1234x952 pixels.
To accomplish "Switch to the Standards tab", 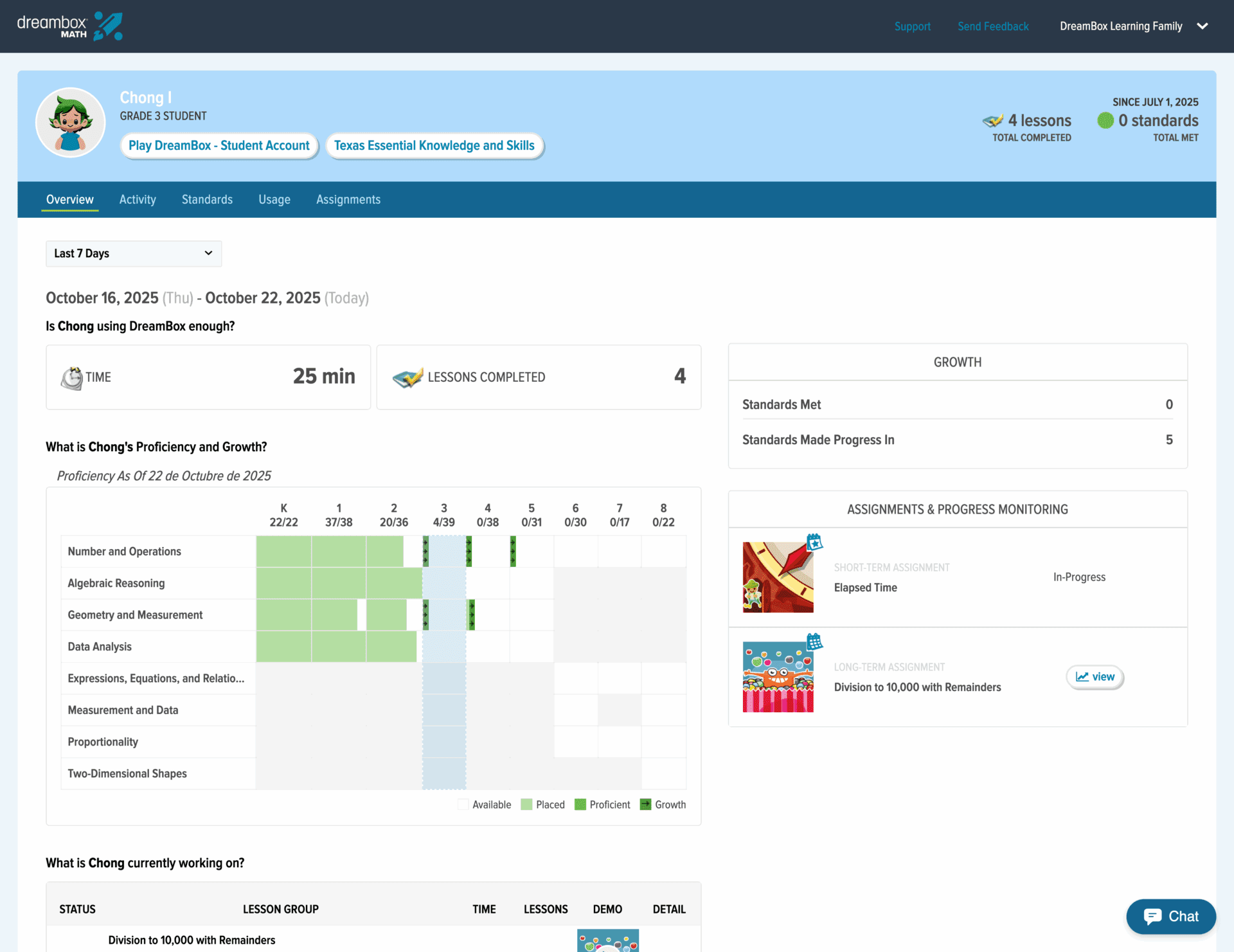I will (207, 199).
